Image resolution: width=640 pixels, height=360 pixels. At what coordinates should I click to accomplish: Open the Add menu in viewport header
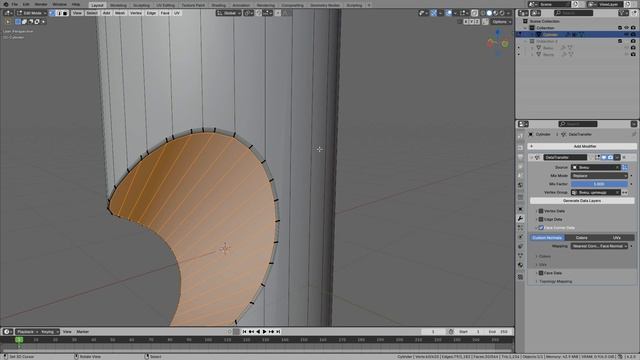click(106, 13)
